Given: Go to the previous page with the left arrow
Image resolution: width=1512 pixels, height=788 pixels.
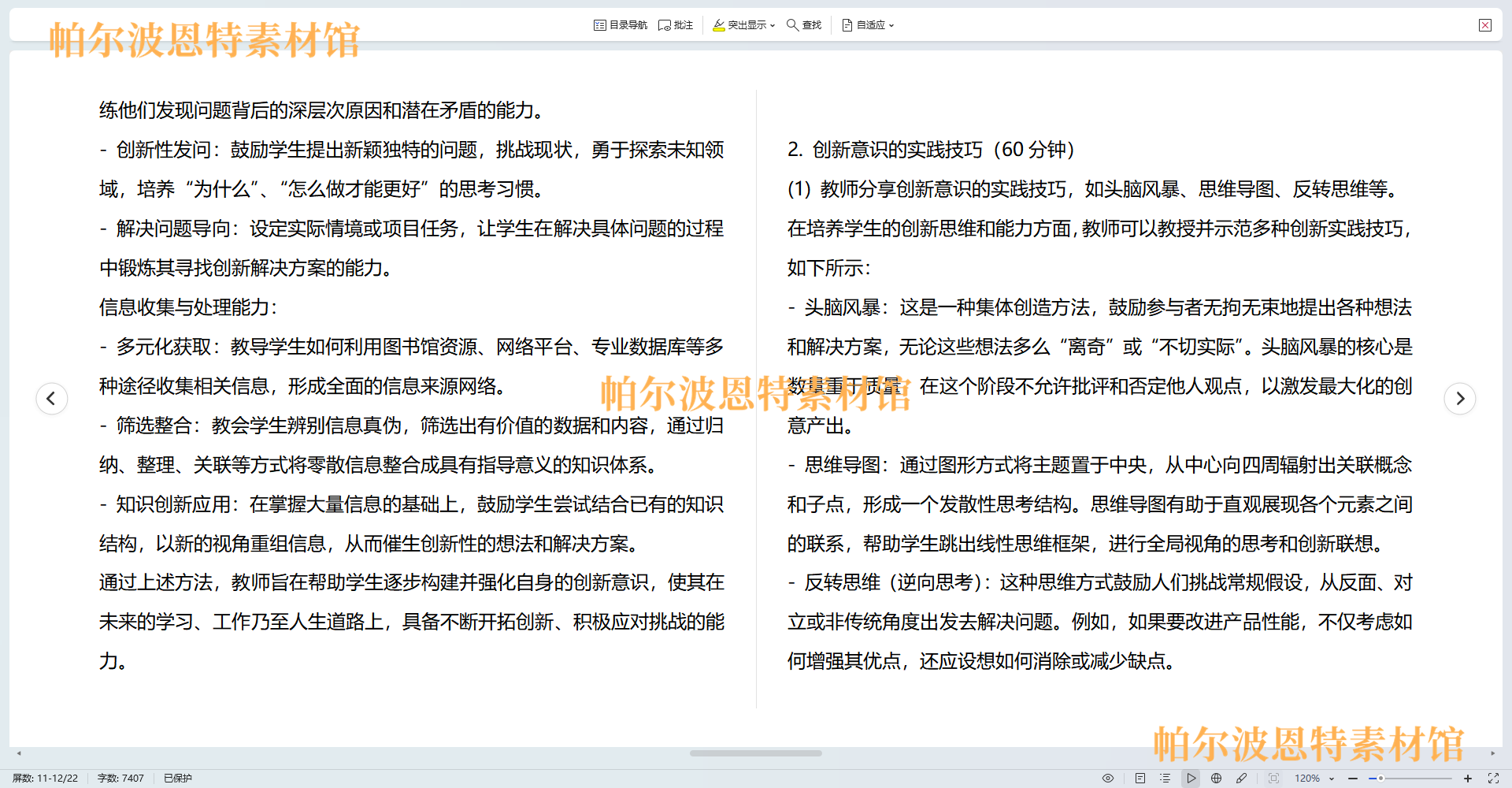Looking at the screenshot, I should click(x=52, y=398).
